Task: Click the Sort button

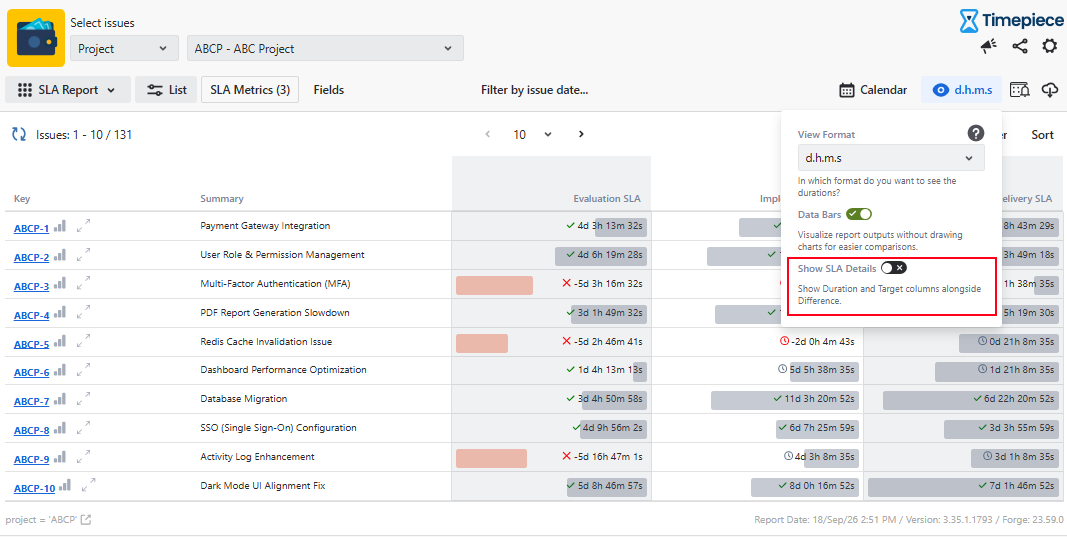Action: 1042,135
